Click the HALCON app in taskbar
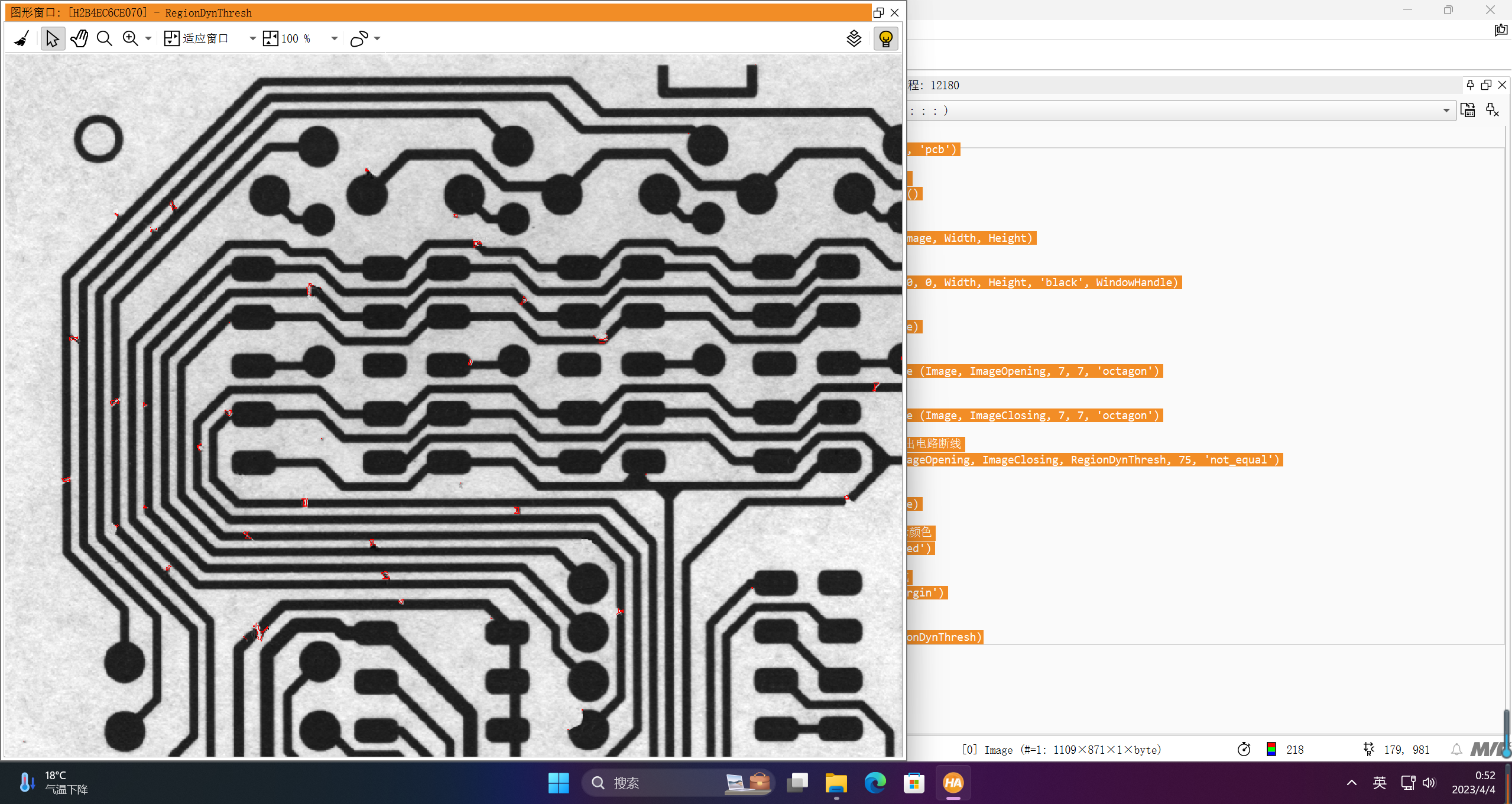Screen dimensions: 1512x804 [x=953, y=783]
